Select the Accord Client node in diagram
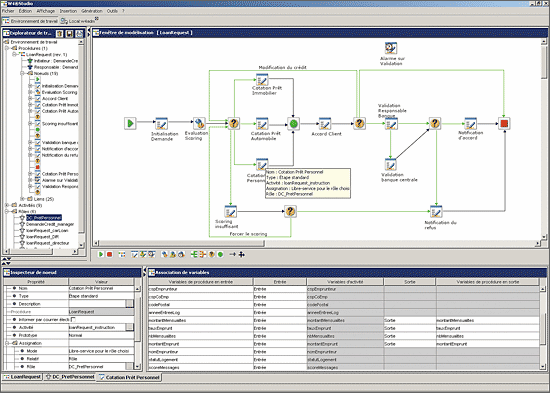 [x=325, y=124]
